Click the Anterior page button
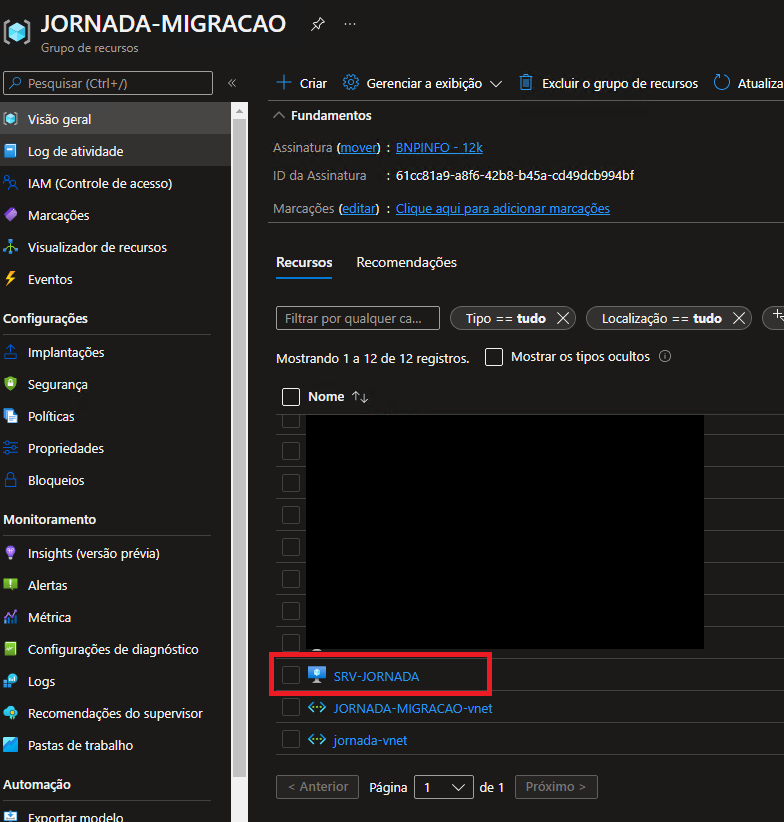The height and width of the screenshot is (822, 784). (318, 787)
